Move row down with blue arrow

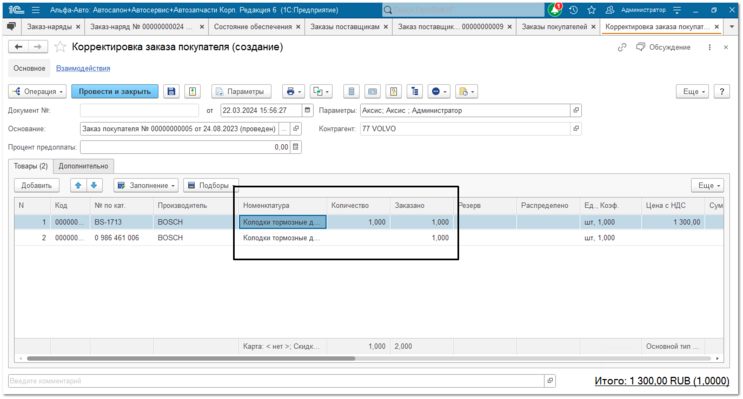(x=94, y=185)
